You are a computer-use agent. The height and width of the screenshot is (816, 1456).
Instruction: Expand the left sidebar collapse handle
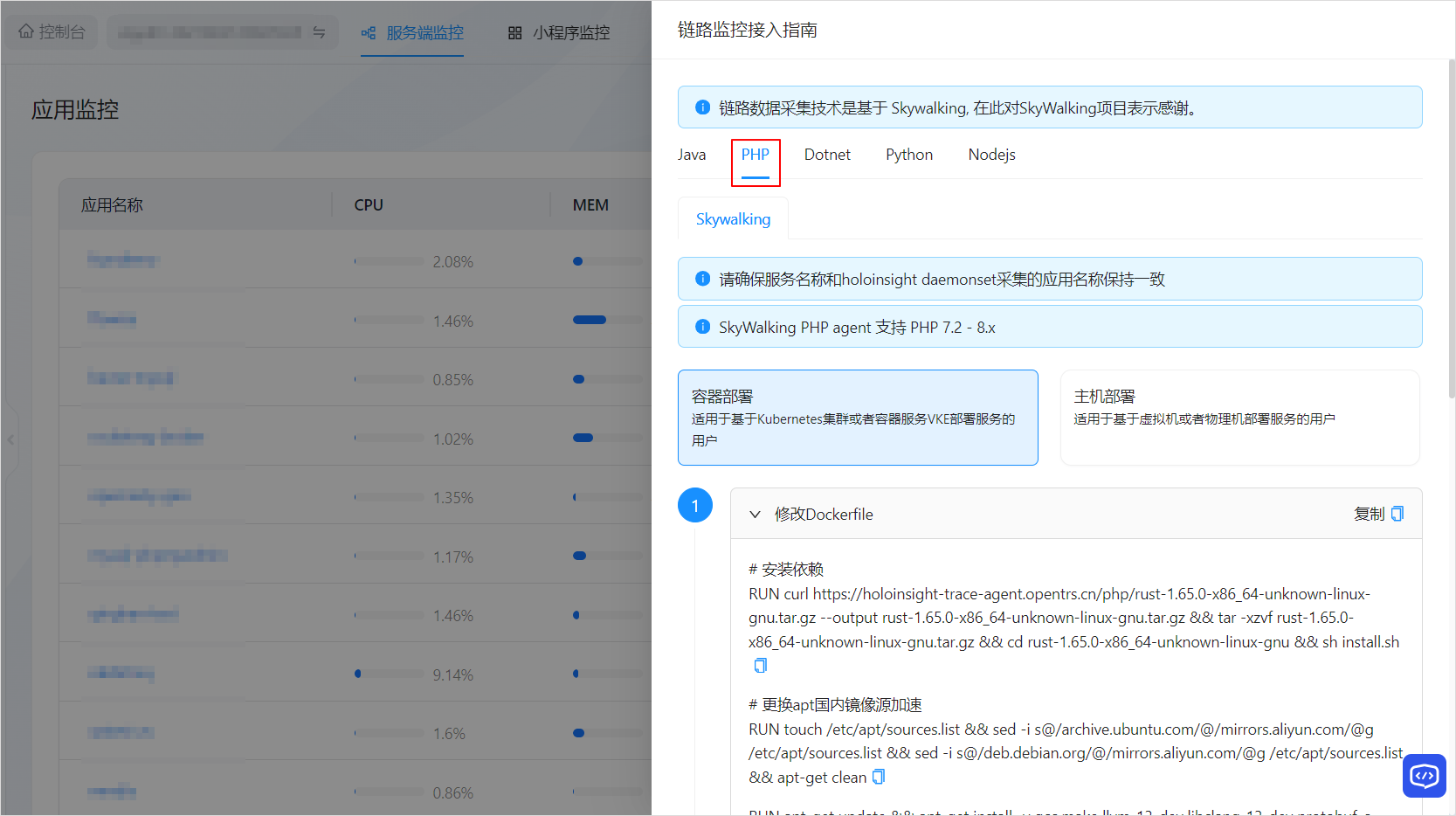pyautogui.click(x=10, y=439)
